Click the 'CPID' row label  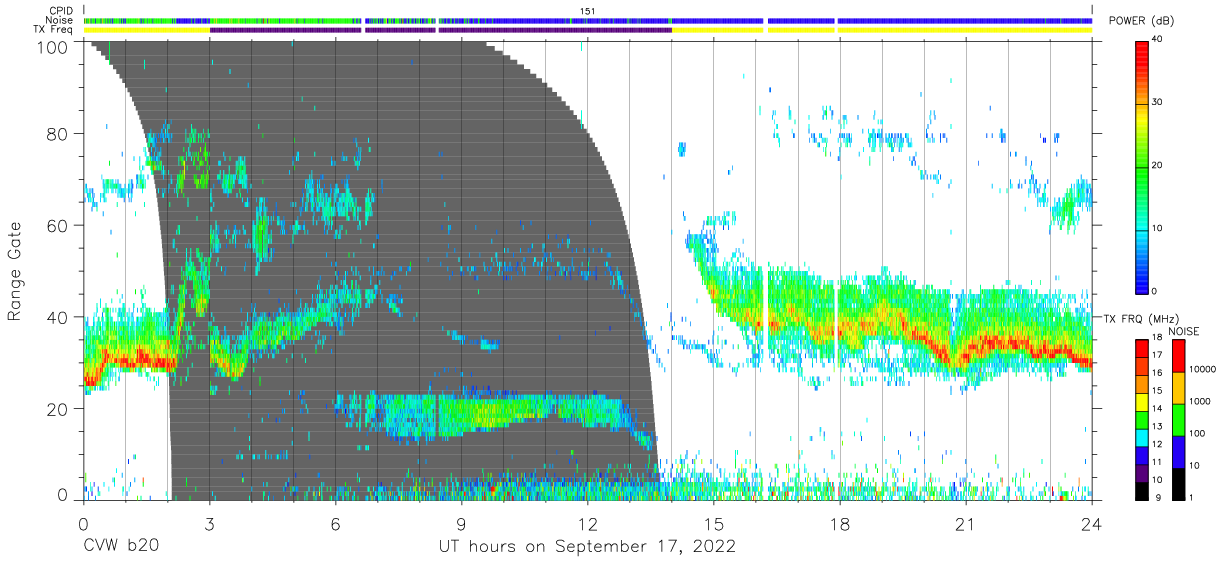click(x=62, y=11)
